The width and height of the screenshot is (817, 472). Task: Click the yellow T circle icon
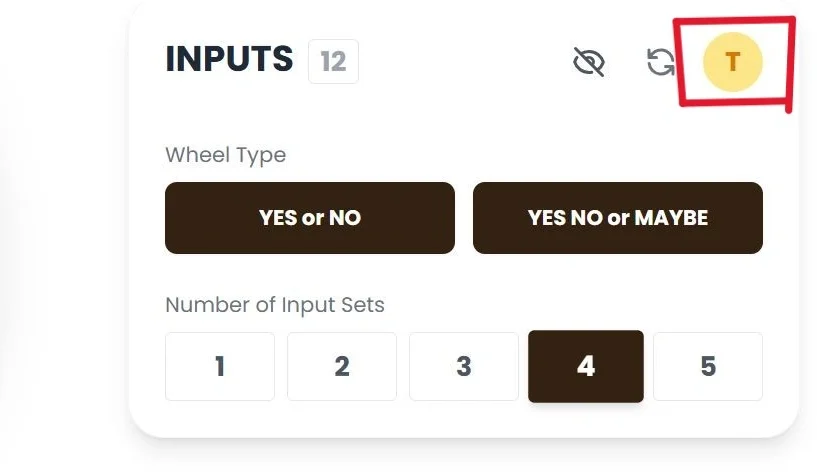(x=732, y=62)
